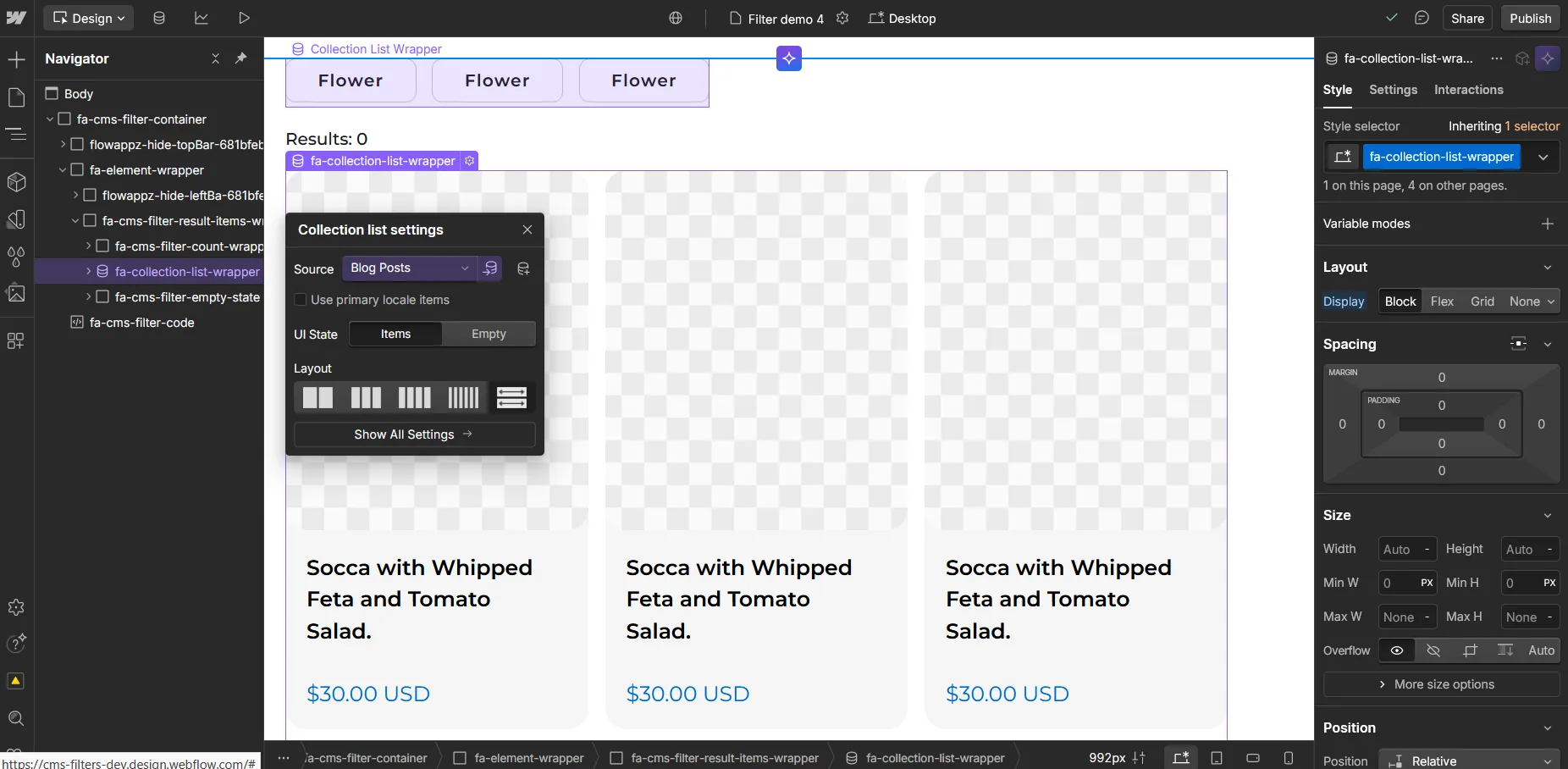Set UI State to Items
Image resolution: width=1568 pixels, height=769 pixels.
click(395, 334)
